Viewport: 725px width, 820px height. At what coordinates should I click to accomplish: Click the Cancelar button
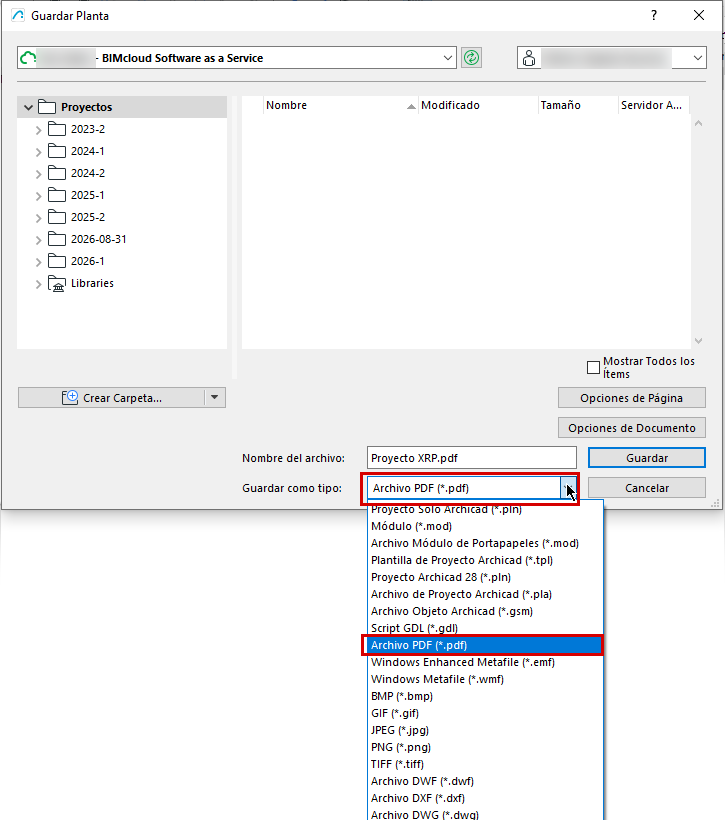point(647,488)
